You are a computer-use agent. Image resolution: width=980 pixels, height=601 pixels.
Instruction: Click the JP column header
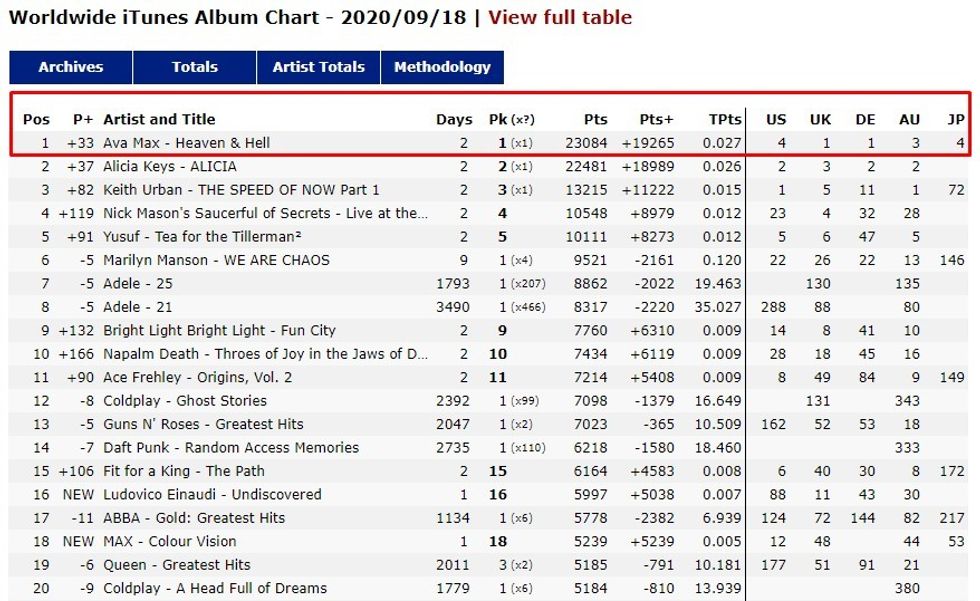pyautogui.click(x=956, y=119)
